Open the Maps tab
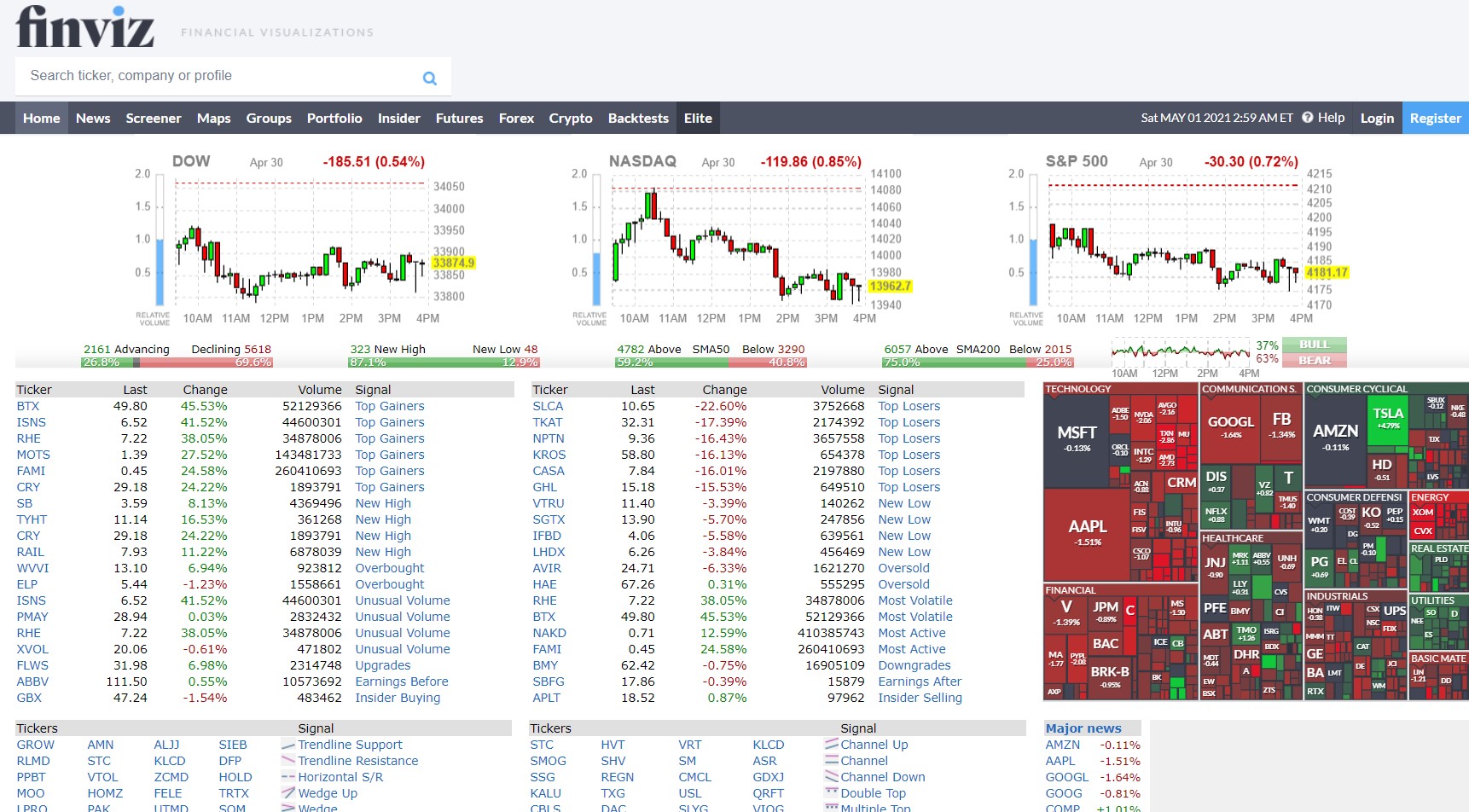Viewport: 1469px width, 812px height. pos(214,118)
